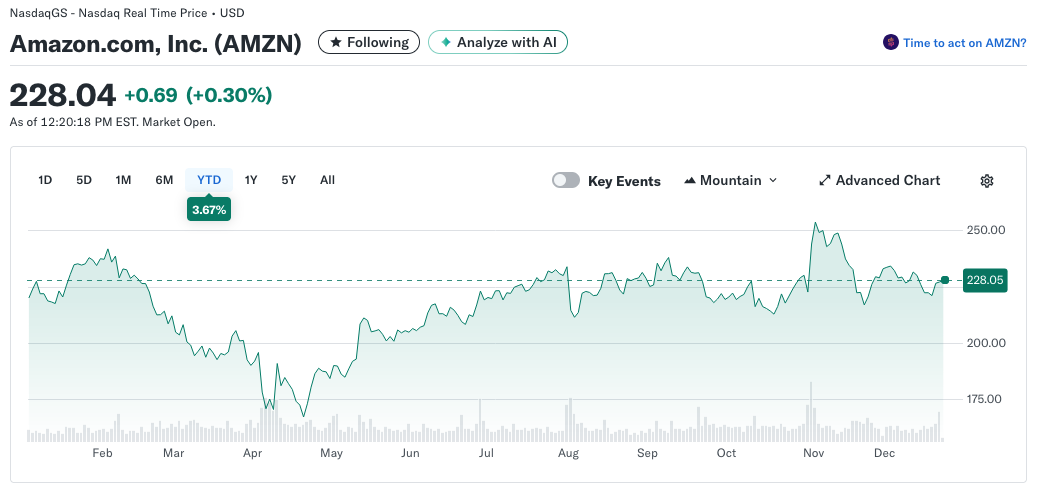Click the May month label on axis

[x=331, y=453]
